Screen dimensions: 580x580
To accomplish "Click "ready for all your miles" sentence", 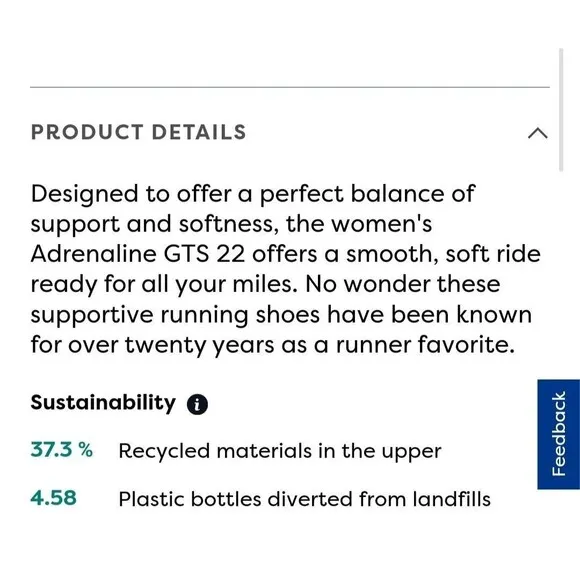I will [x=164, y=285].
